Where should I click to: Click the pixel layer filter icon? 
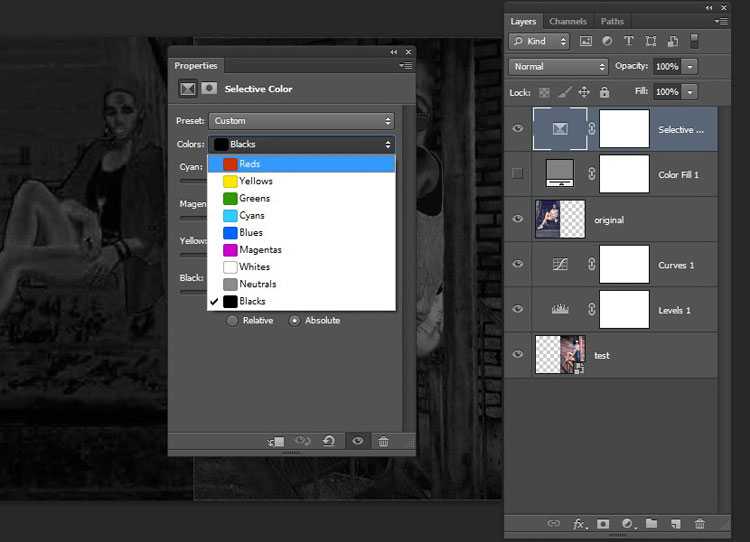[x=586, y=41]
